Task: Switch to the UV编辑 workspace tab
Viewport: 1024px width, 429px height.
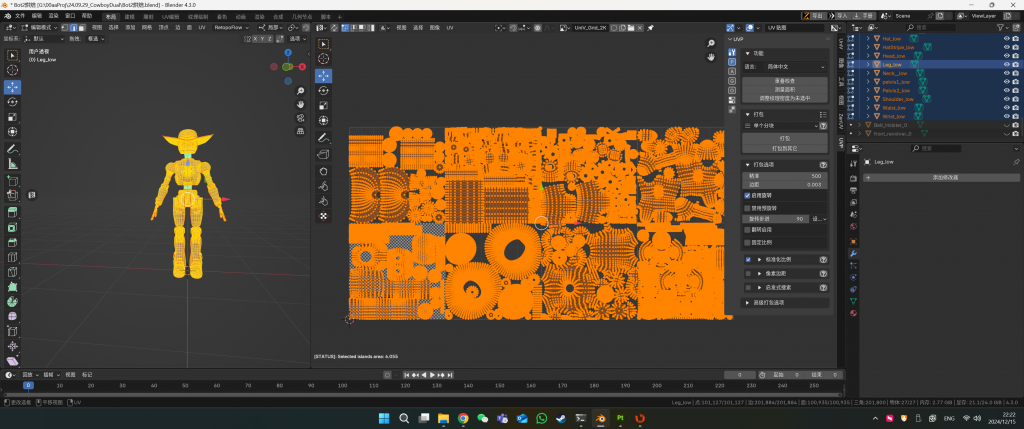Action: coord(172,17)
